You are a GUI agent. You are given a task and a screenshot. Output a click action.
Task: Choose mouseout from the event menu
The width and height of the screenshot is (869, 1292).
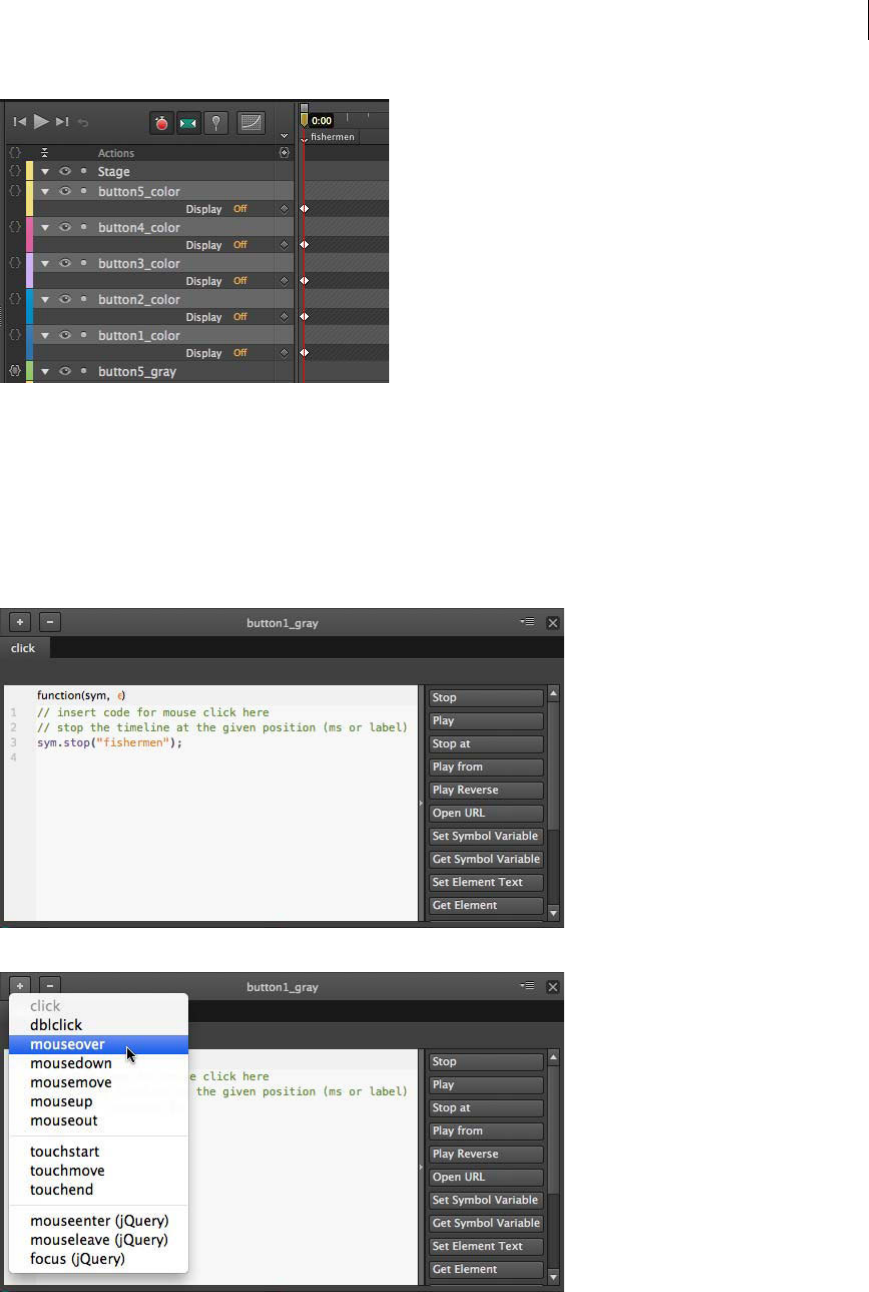coord(98,1120)
